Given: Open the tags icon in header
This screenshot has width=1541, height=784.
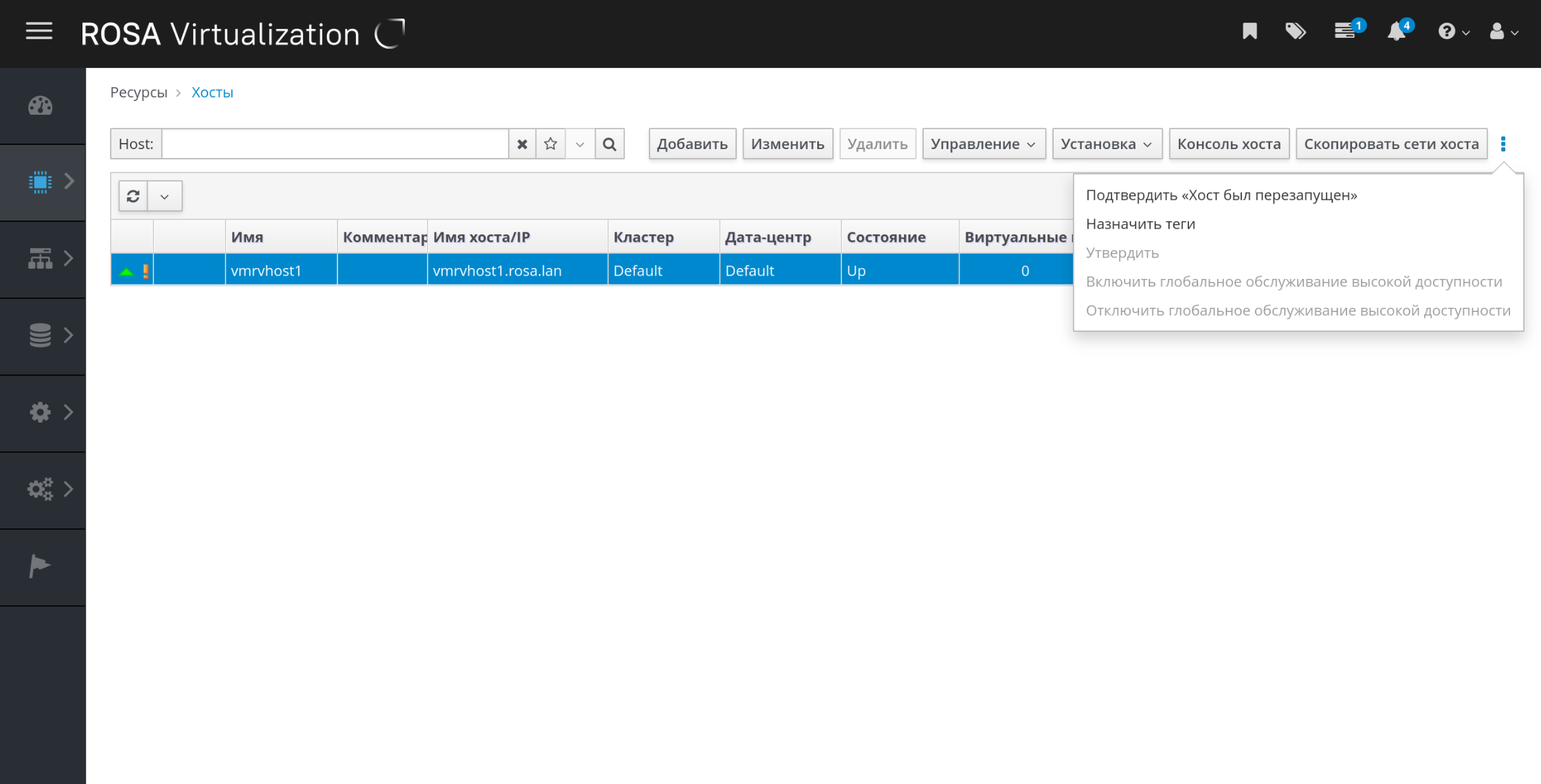Looking at the screenshot, I should [x=1295, y=32].
